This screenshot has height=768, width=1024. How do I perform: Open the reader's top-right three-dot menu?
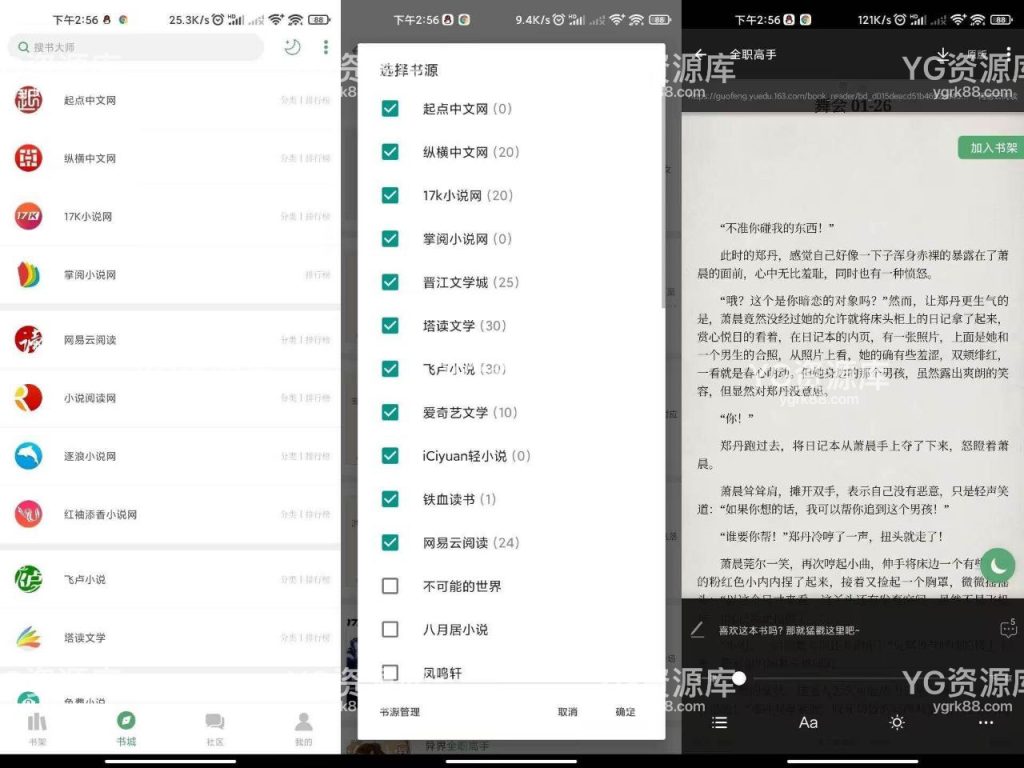tap(1008, 54)
